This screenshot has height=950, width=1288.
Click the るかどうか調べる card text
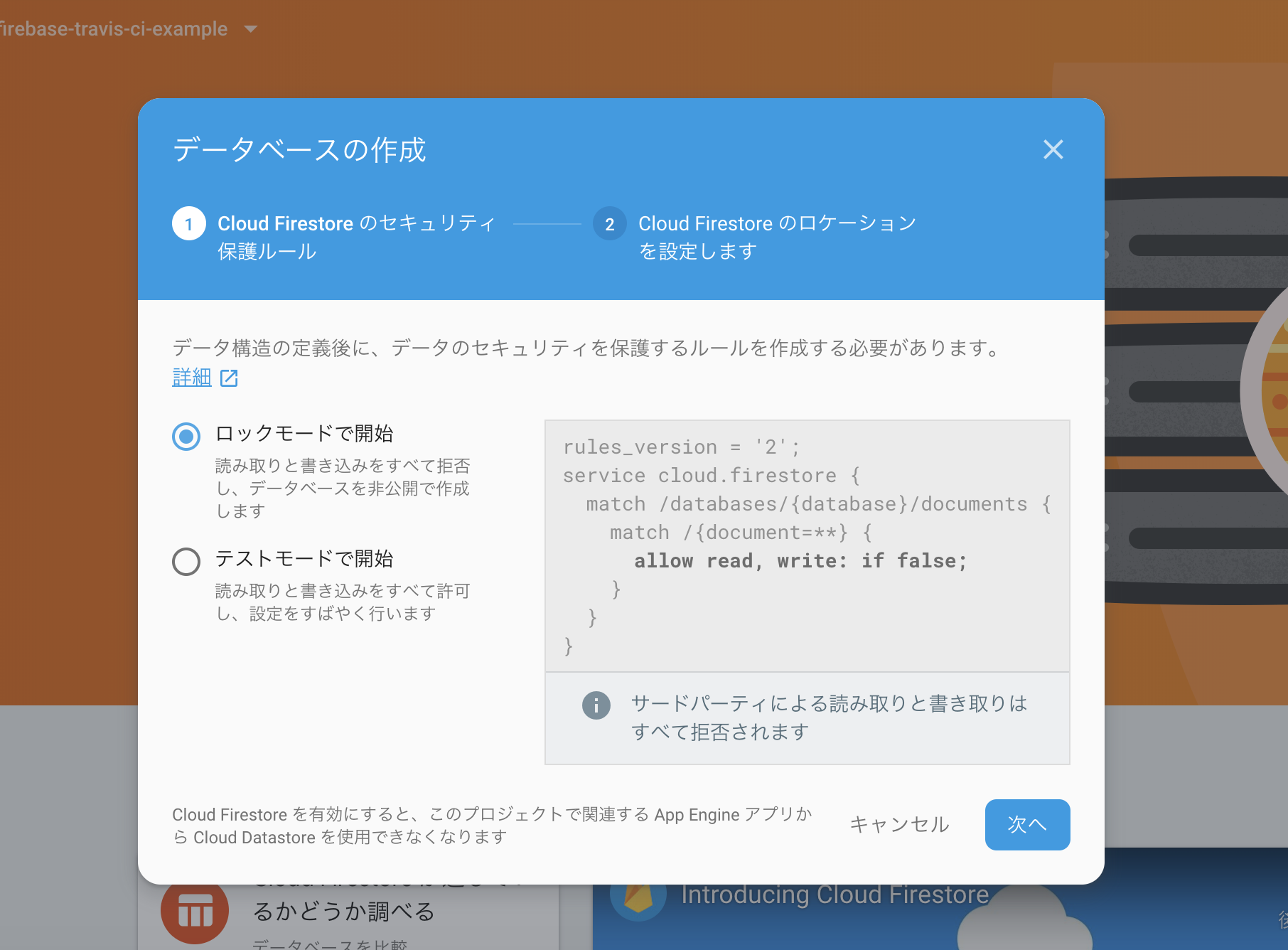click(343, 912)
